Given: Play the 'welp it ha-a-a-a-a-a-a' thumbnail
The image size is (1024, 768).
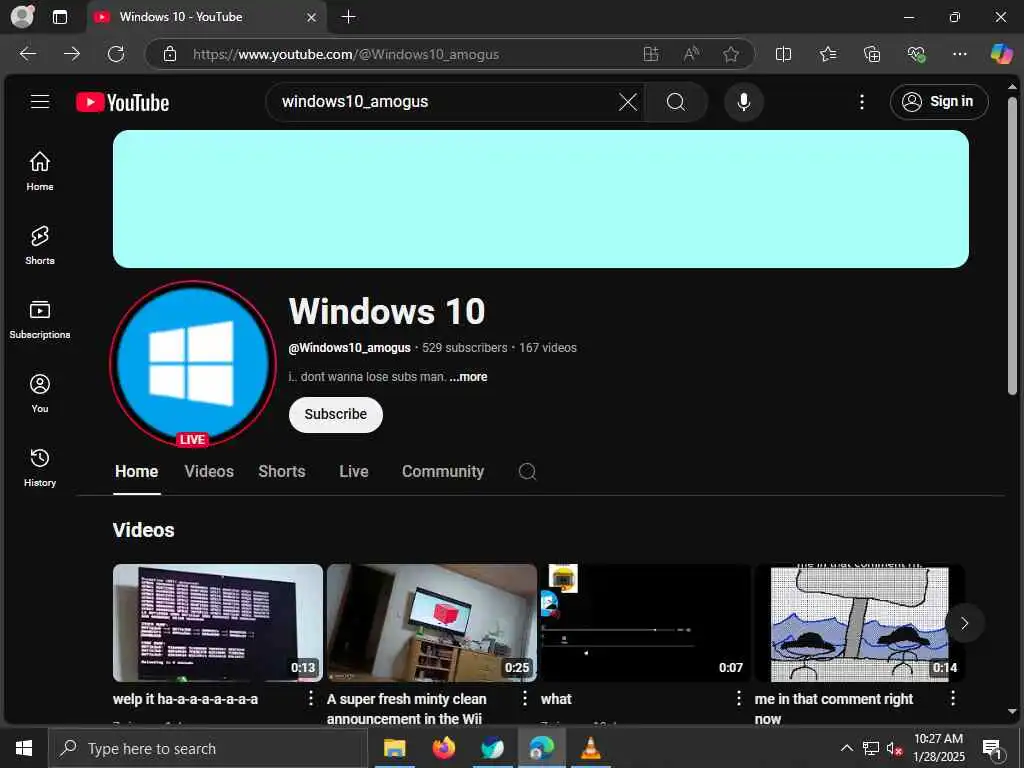Looking at the screenshot, I should 217,623.
